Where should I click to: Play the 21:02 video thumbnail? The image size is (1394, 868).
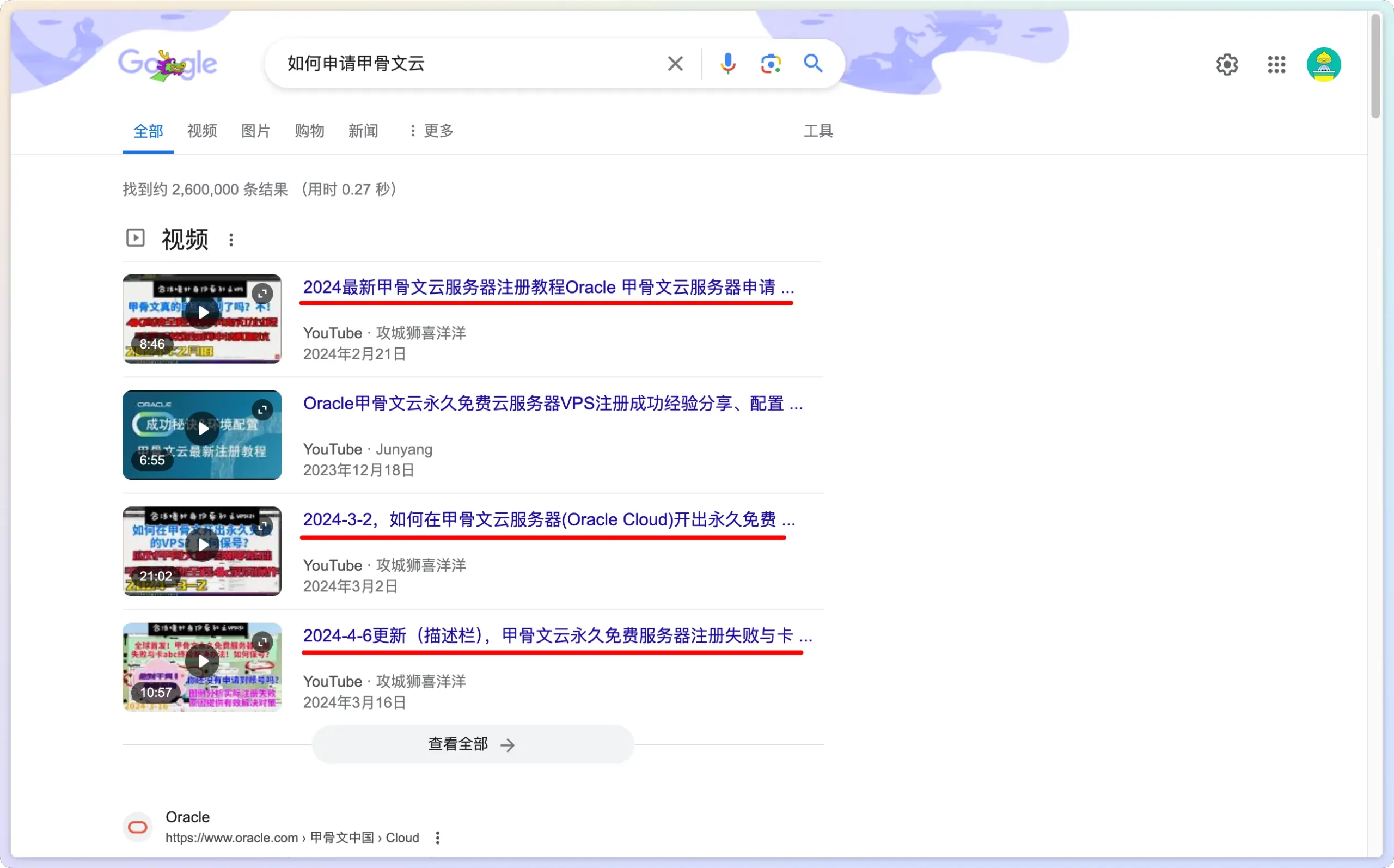click(202, 551)
